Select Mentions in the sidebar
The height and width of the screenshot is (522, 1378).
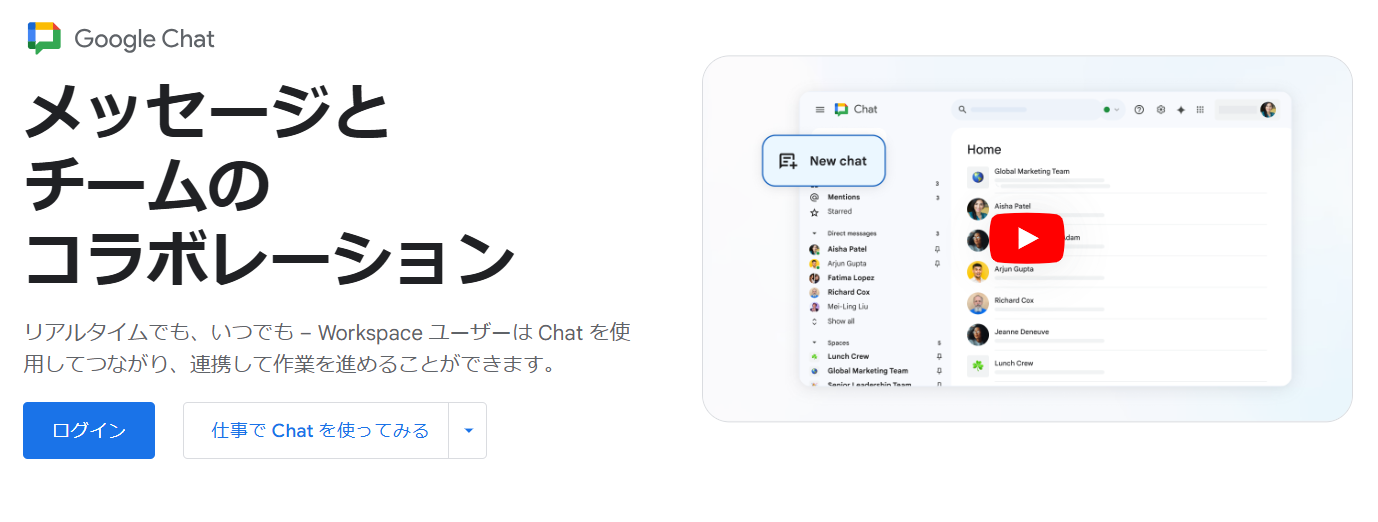tap(843, 197)
